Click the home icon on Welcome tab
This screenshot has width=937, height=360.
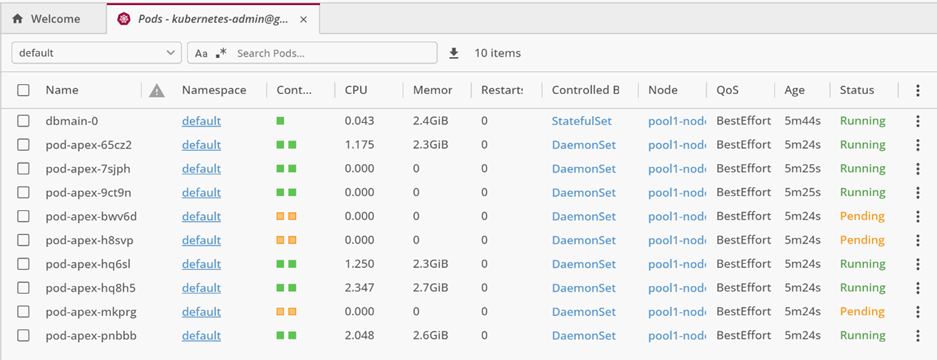[18, 19]
